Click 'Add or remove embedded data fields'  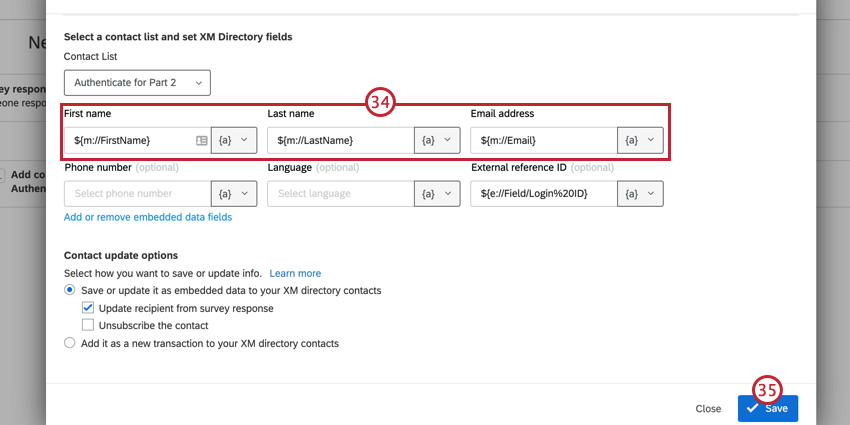pos(148,217)
